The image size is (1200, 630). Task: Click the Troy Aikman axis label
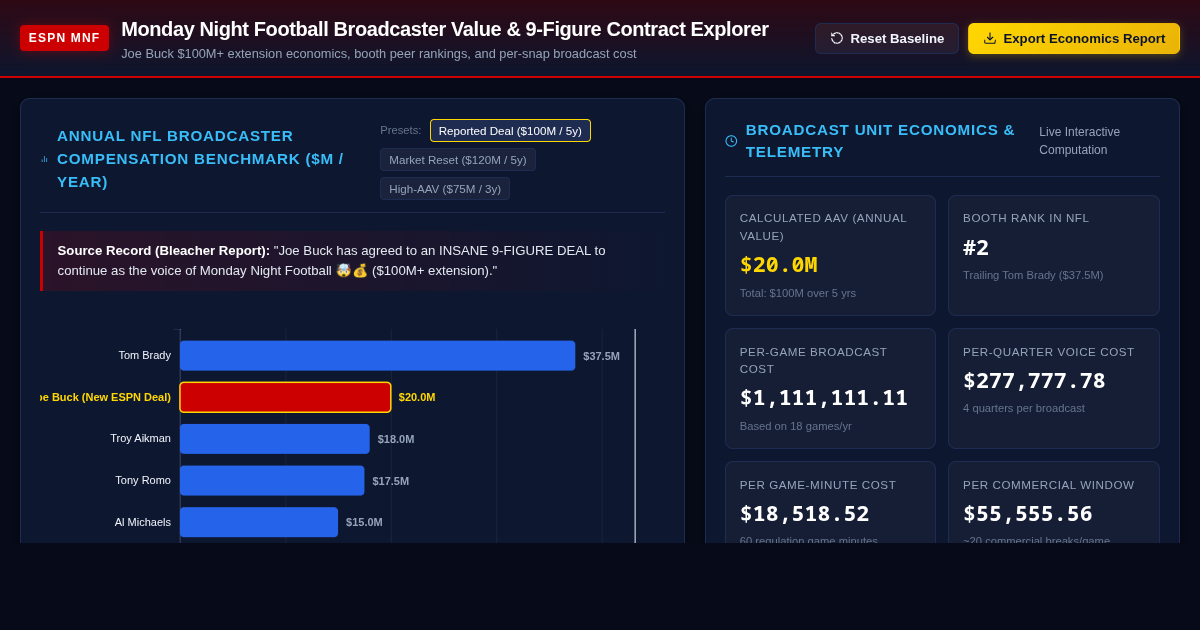141,438
